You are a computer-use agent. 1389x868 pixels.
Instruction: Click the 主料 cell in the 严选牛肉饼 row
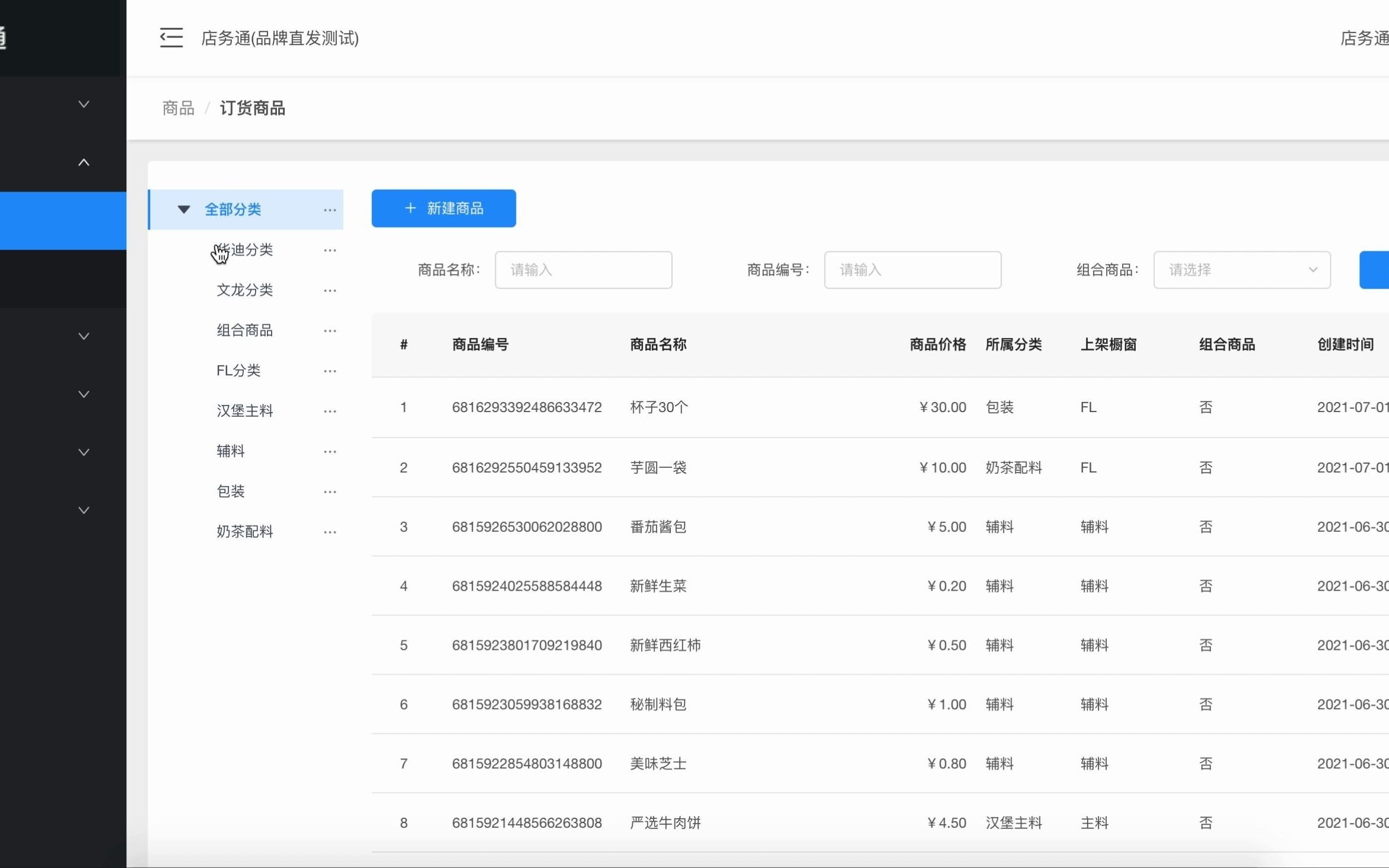[1094, 823]
